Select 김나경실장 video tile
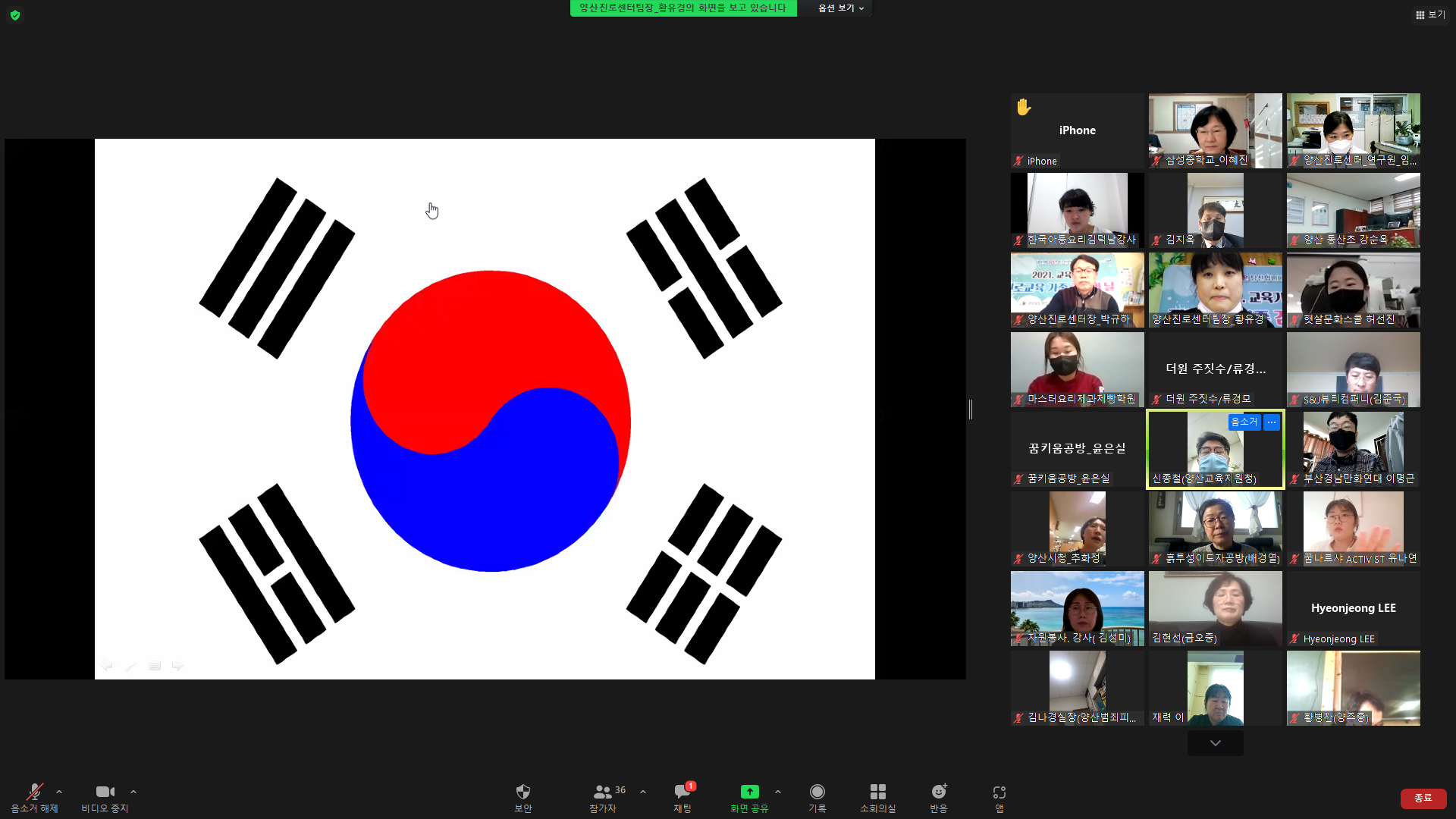 [x=1077, y=688]
